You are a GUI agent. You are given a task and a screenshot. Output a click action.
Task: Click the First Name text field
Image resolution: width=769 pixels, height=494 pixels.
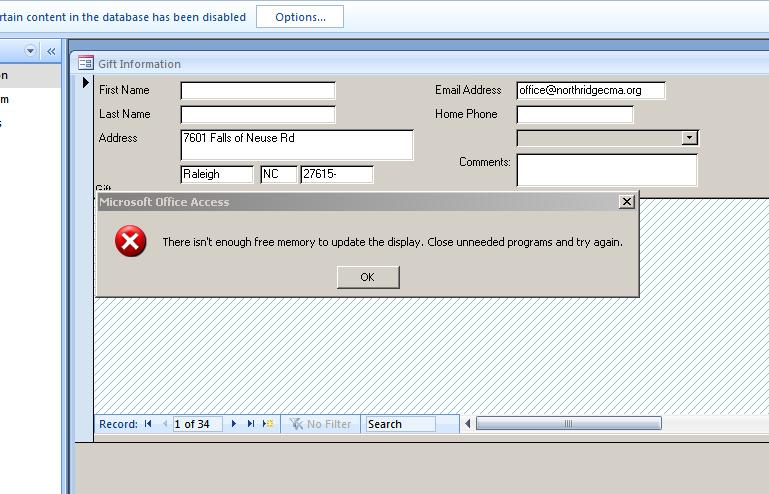click(x=257, y=91)
